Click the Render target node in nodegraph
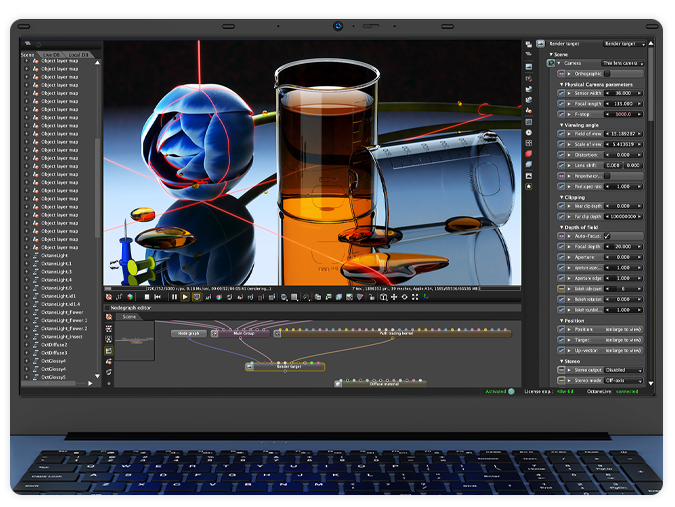Image resolution: width=675 pixels, height=507 pixels. pyautogui.click(x=288, y=367)
